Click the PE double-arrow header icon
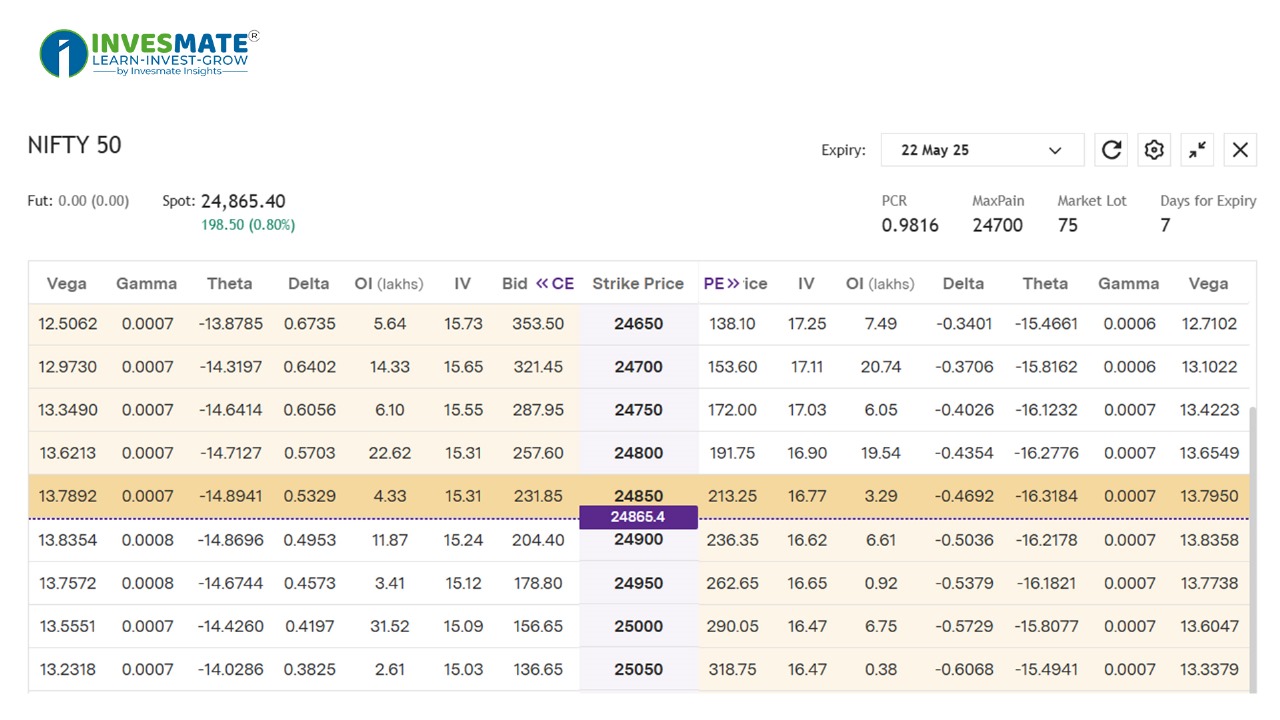Viewport: 1280px width, 720px height. [734, 283]
